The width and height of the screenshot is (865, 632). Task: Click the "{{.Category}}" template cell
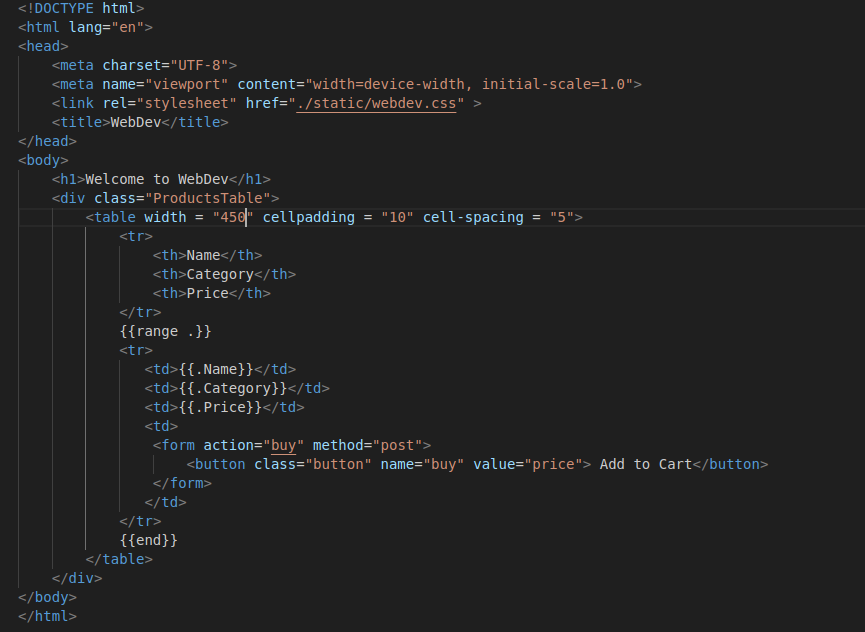tap(233, 388)
